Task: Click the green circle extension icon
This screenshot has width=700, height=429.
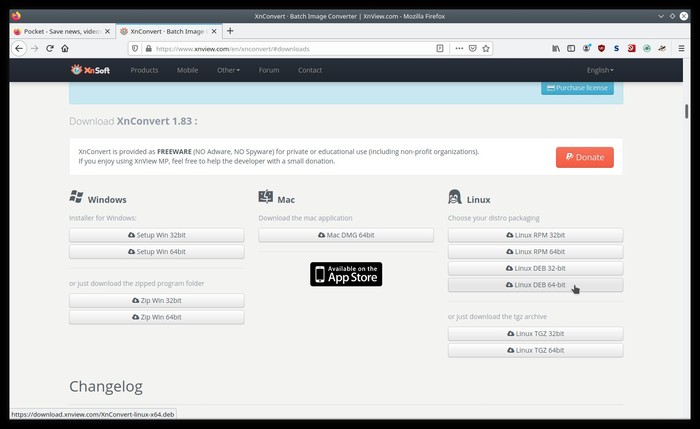Action: click(x=646, y=48)
